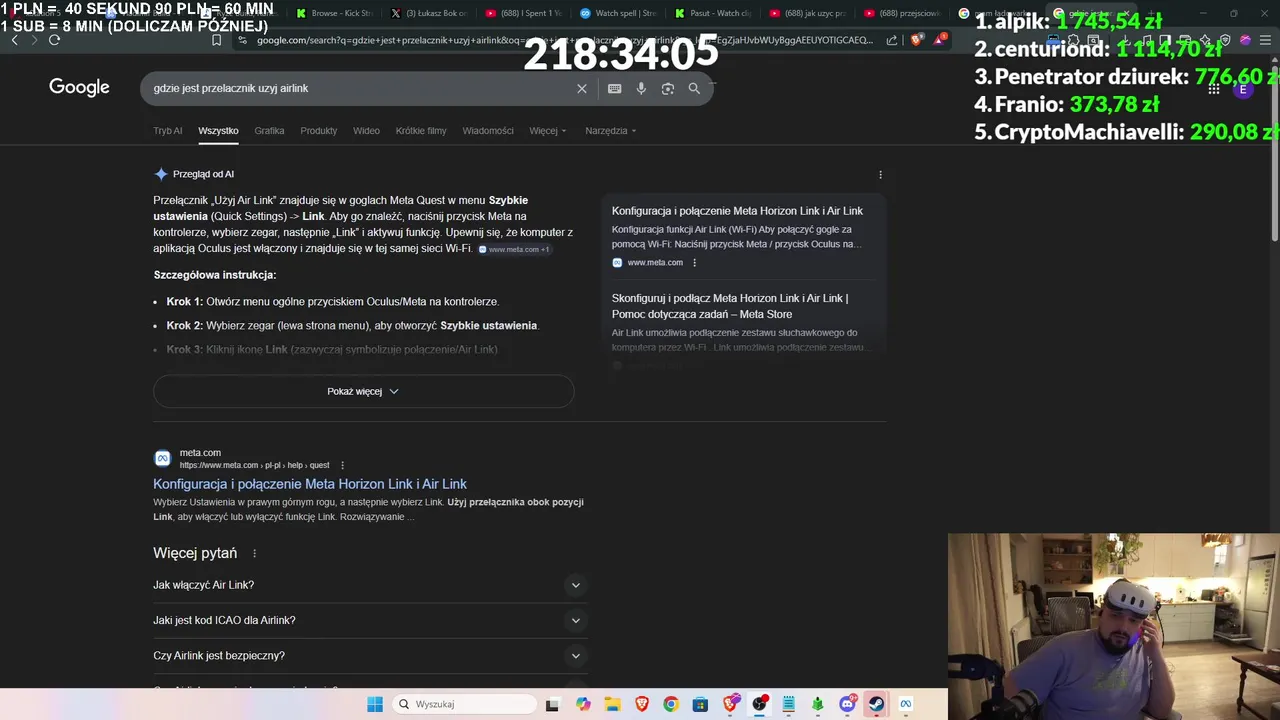The width and height of the screenshot is (1280, 720).
Task: Open File Explorer from the taskbar
Action: pos(612,704)
